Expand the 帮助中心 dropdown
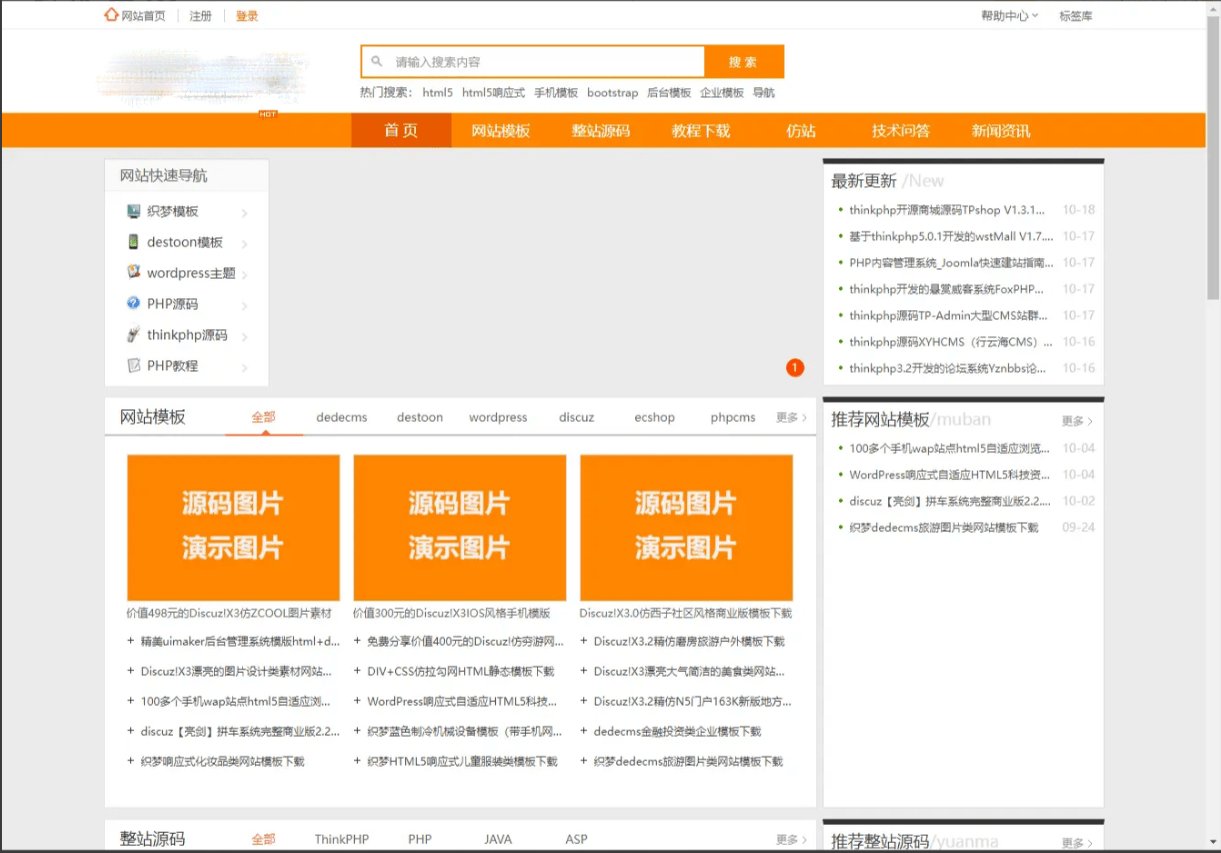This screenshot has width=1221, height=853. 1010,16
